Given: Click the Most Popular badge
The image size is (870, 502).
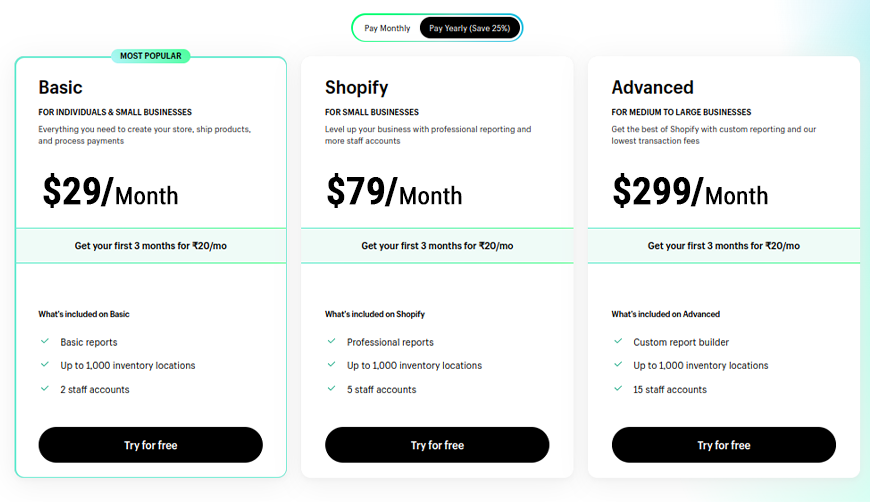Looking at the screenshot, I should point(151,56).
